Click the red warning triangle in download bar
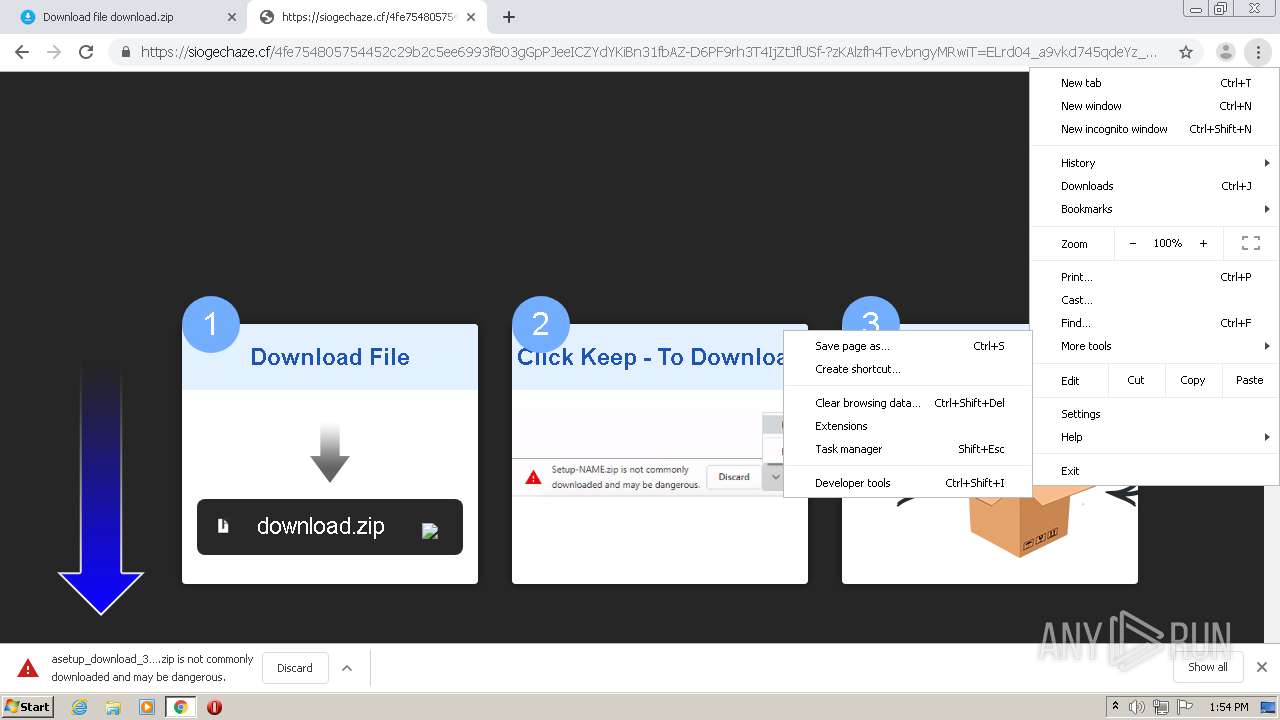The height and width of the screenshot is (720, 1280). pyautogui.click(x=28, y=668)
